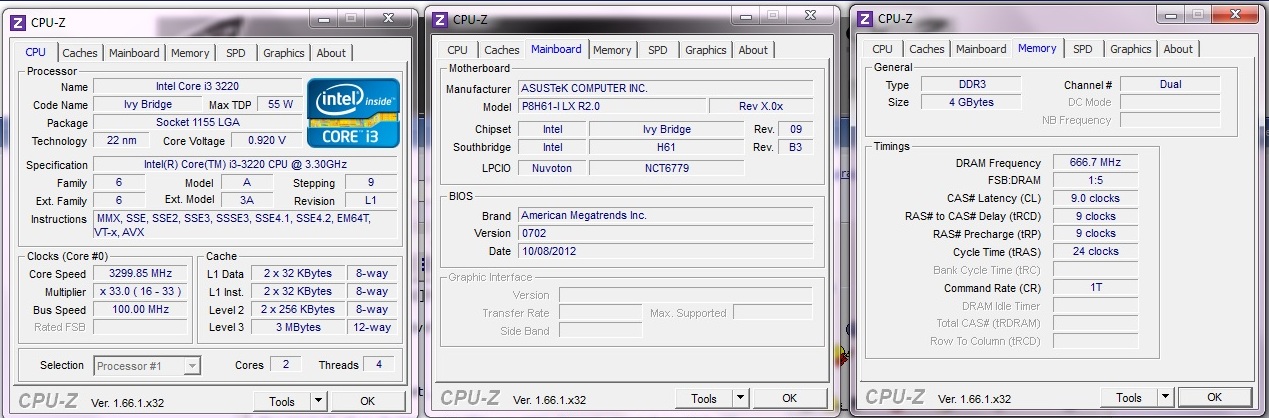This screenshot has height=418, width=1269.
Task: Click the Code Name value Ivy Bridge
Action: (x=148, y=105)
